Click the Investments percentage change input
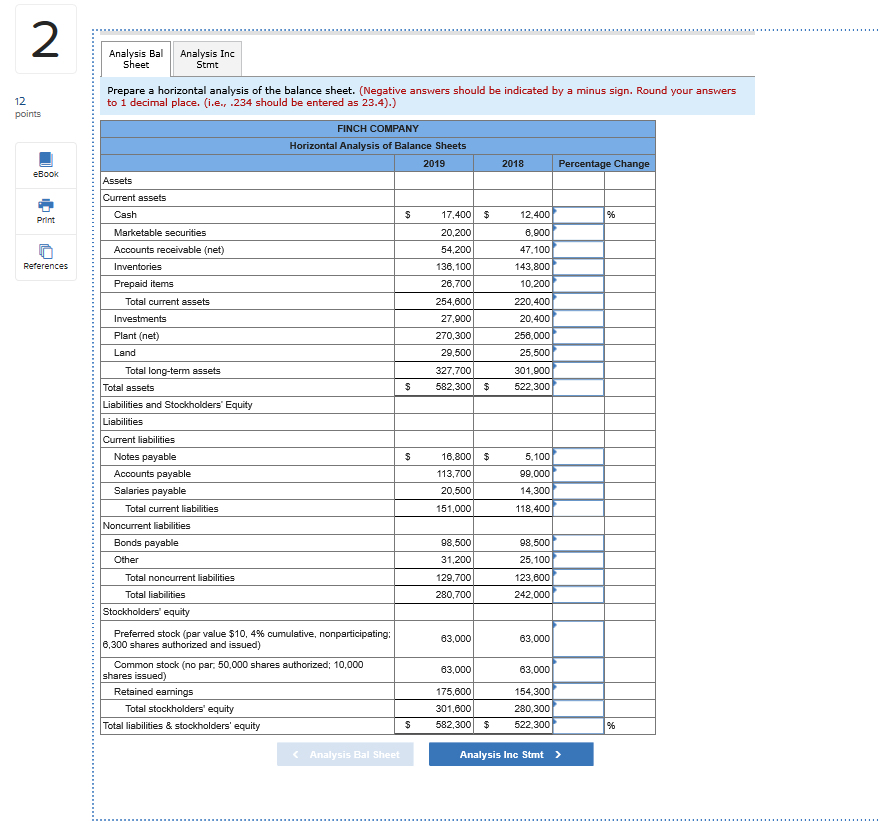Screen dimensions: 878x821 point(577,318)
